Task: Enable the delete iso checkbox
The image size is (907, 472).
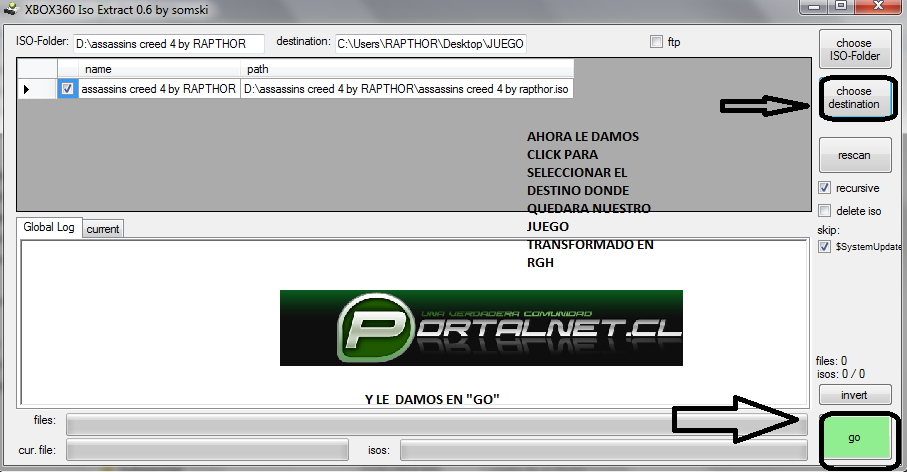Action: click(x=824, y=211)
